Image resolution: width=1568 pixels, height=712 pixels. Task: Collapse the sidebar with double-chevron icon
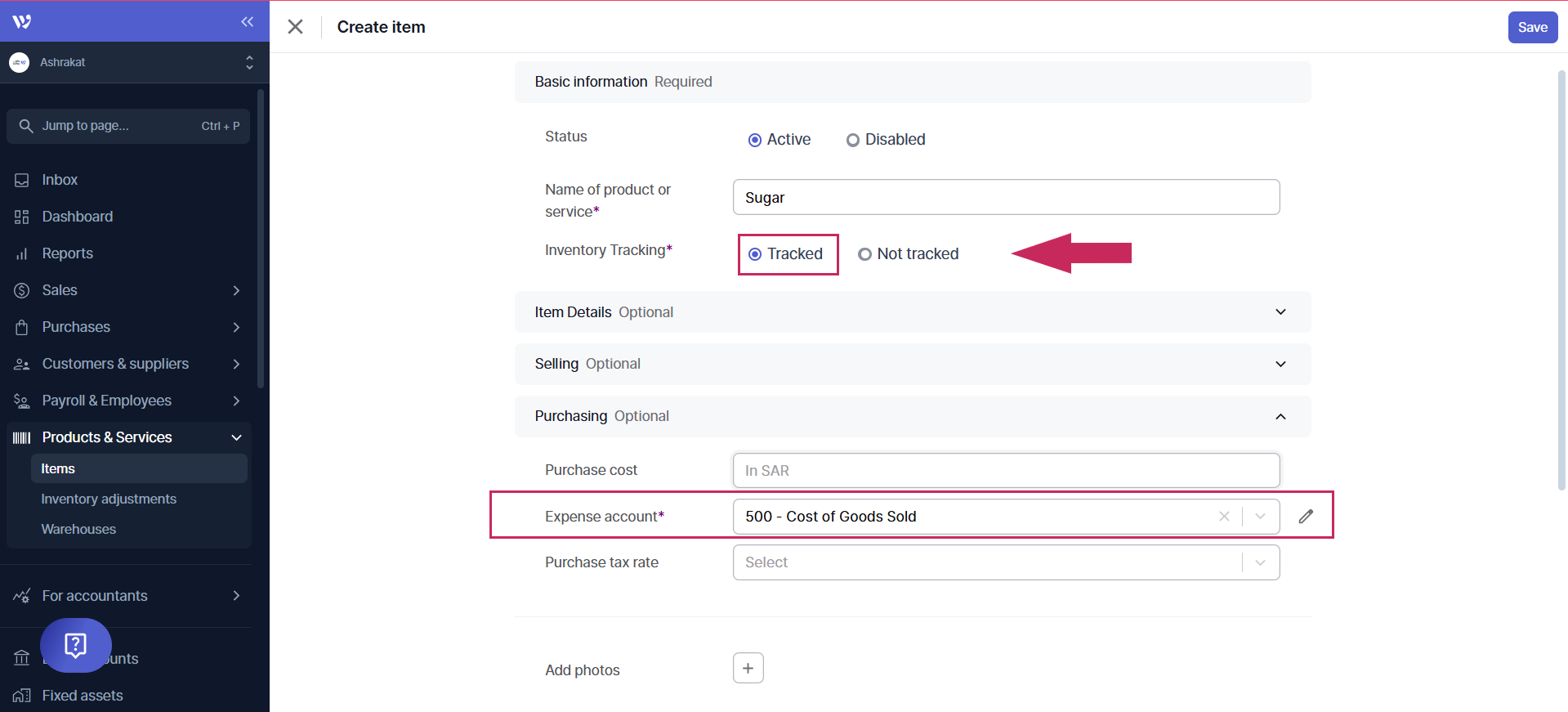247,22
